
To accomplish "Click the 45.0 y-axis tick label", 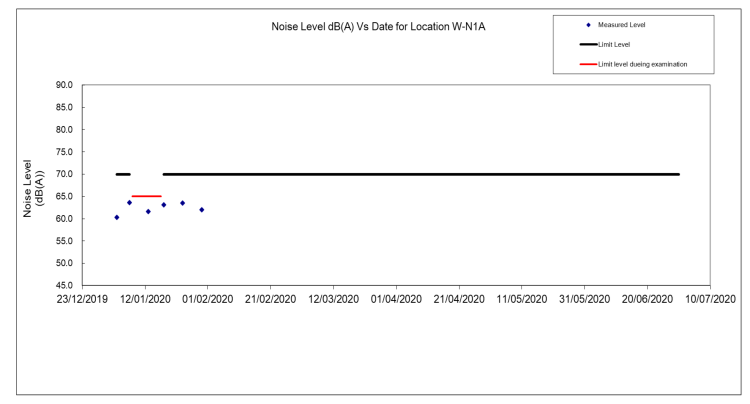I will click(66, 286).
